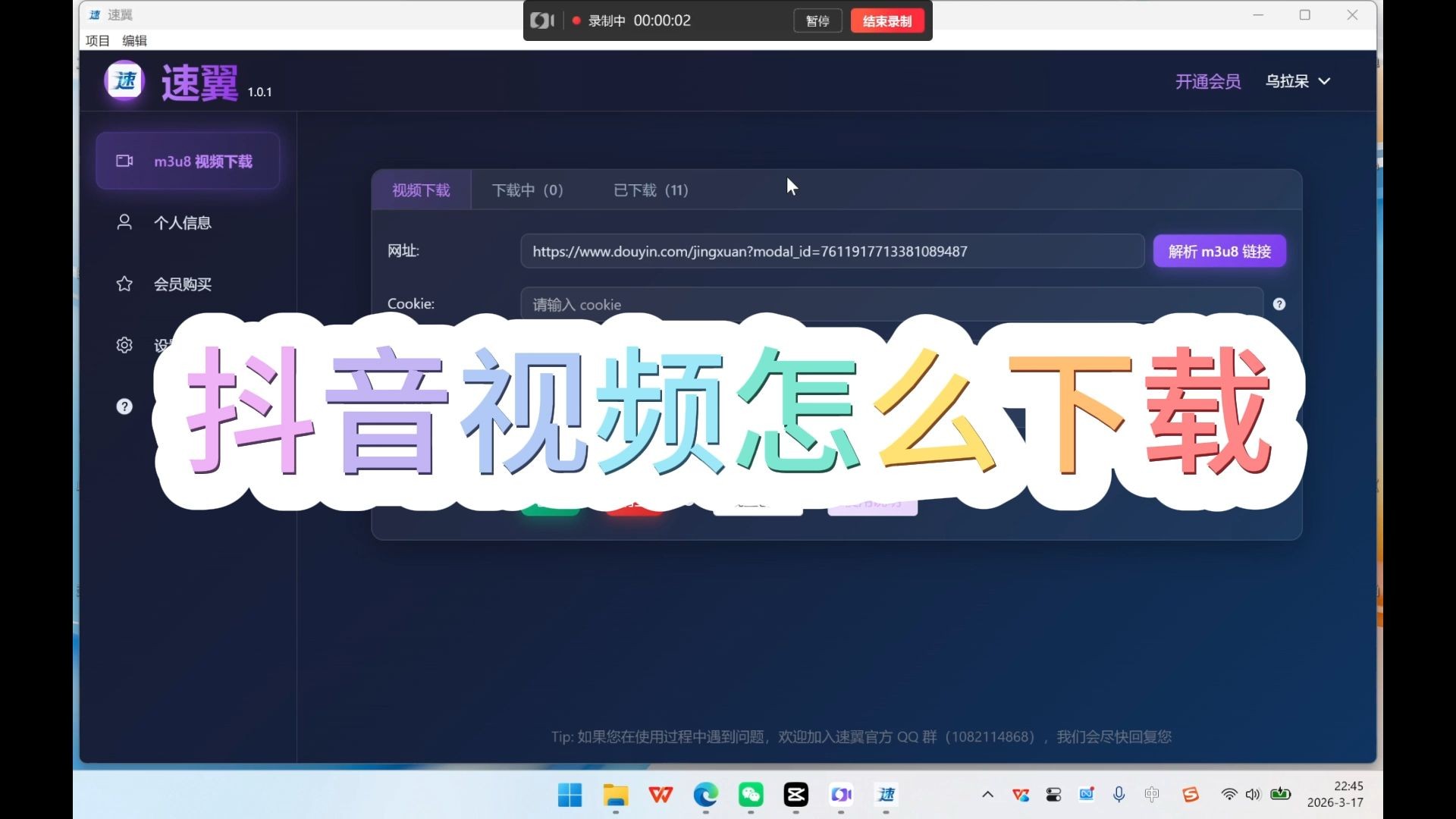Click the help icon at sidebar bottom

coord(124,406)
